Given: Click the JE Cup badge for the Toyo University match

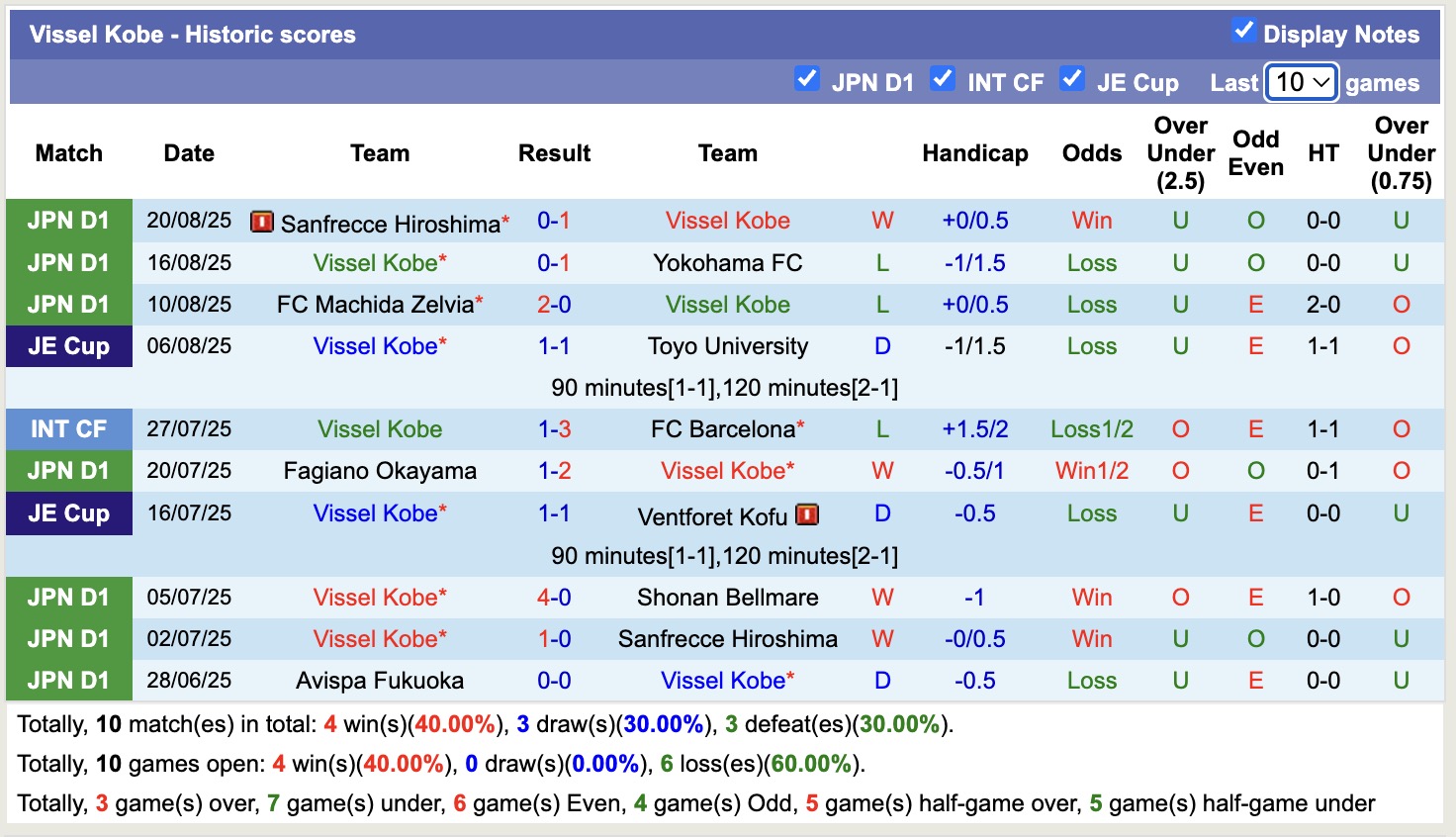Looking at the screenshot, I should click(x=68, y=346).
